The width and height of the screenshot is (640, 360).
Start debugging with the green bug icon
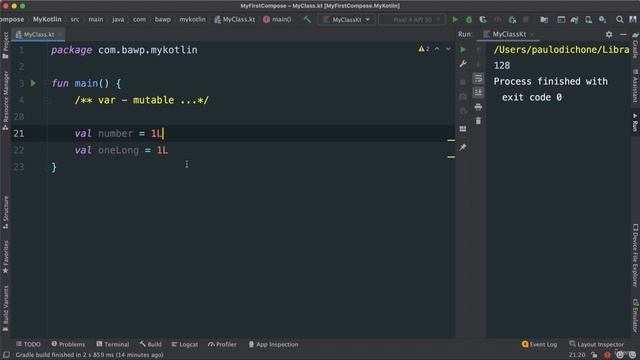coord(469,19)
